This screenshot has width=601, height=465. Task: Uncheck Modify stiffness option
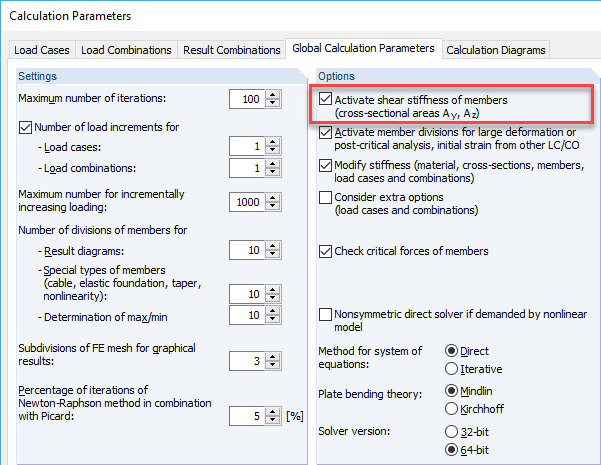click(x=326, y=165)
